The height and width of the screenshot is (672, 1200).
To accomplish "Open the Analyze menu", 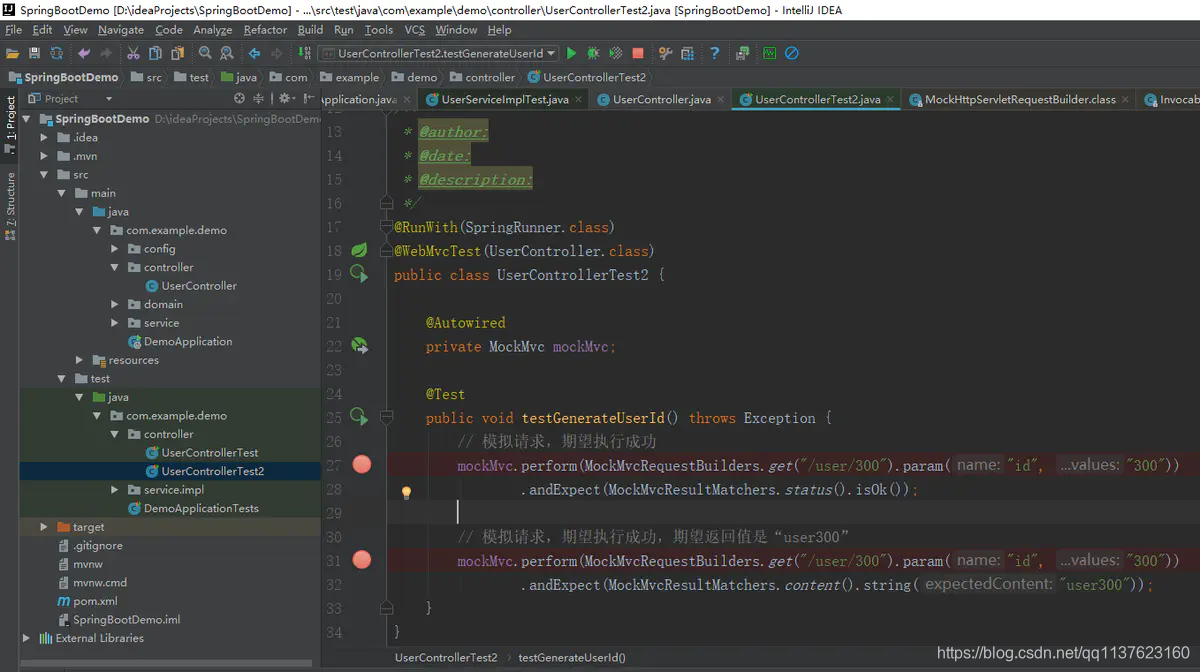I will click(213, 30).
